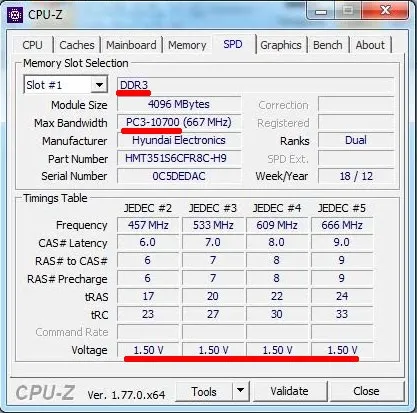Select the tRAS value 17

(148, 296)
